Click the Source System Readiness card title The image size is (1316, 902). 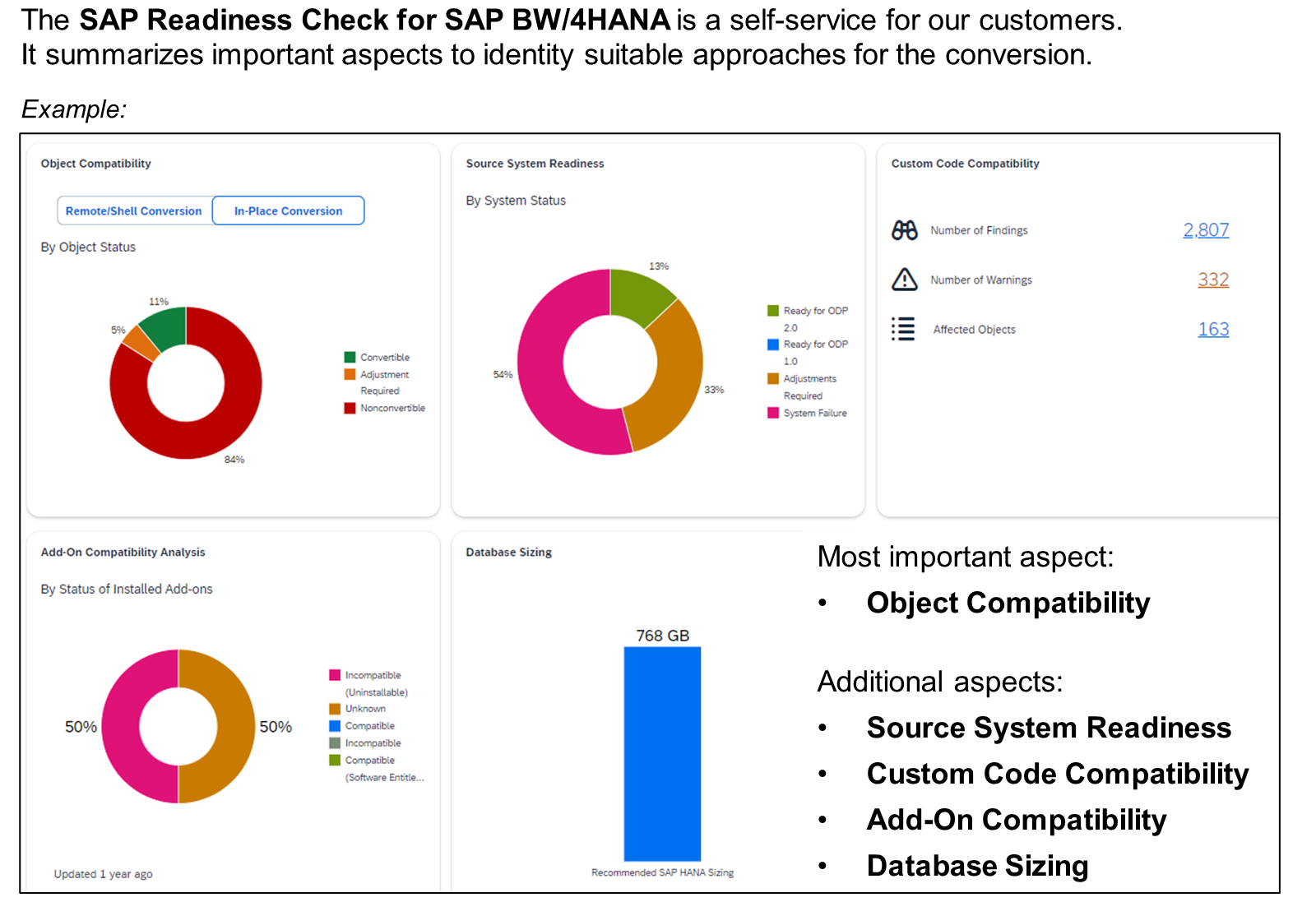click(535, 164)
